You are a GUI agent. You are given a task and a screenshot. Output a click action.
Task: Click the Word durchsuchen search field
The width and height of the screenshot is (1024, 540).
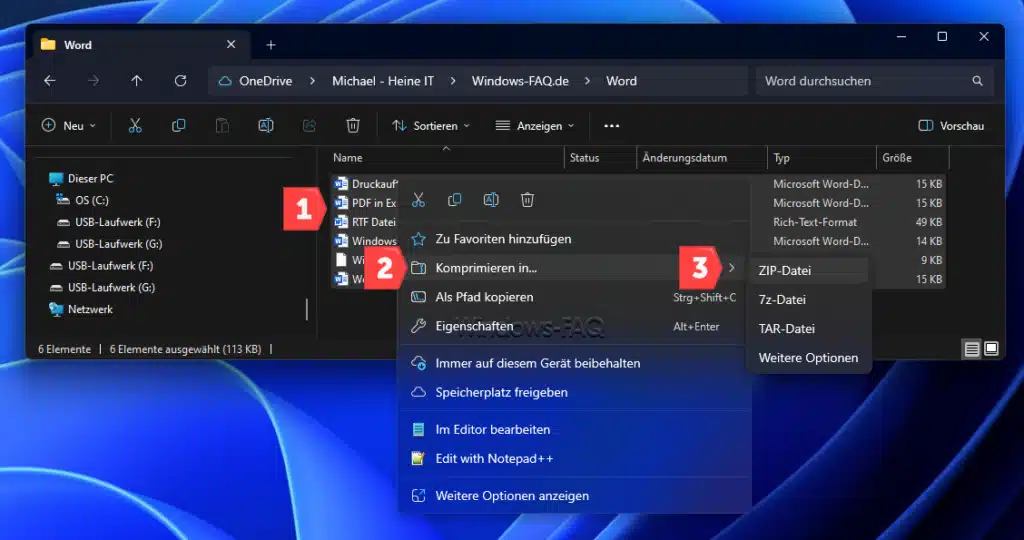pyautogui.click(x=860, y=81)
